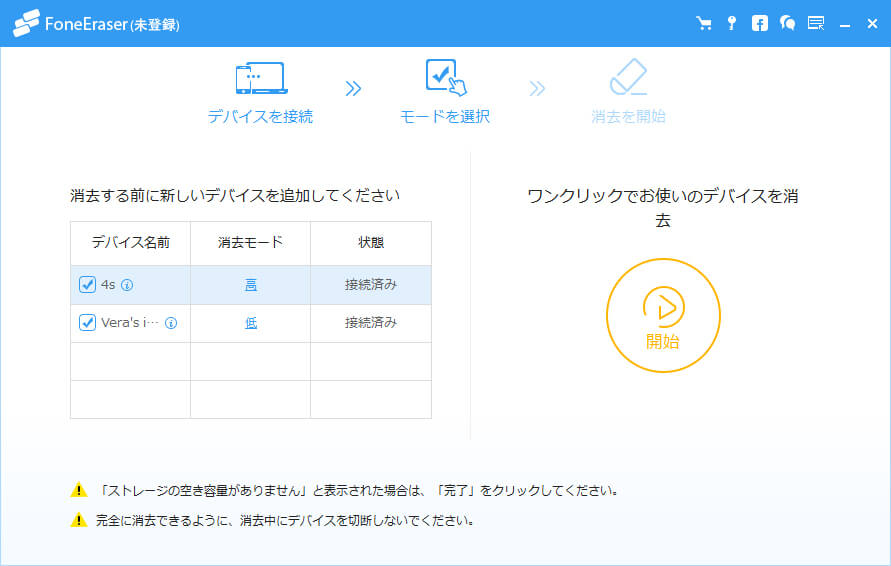Click 接続済み status in Vera's row
The height and width of the screenshot is (566, 891).
(370, 322)
